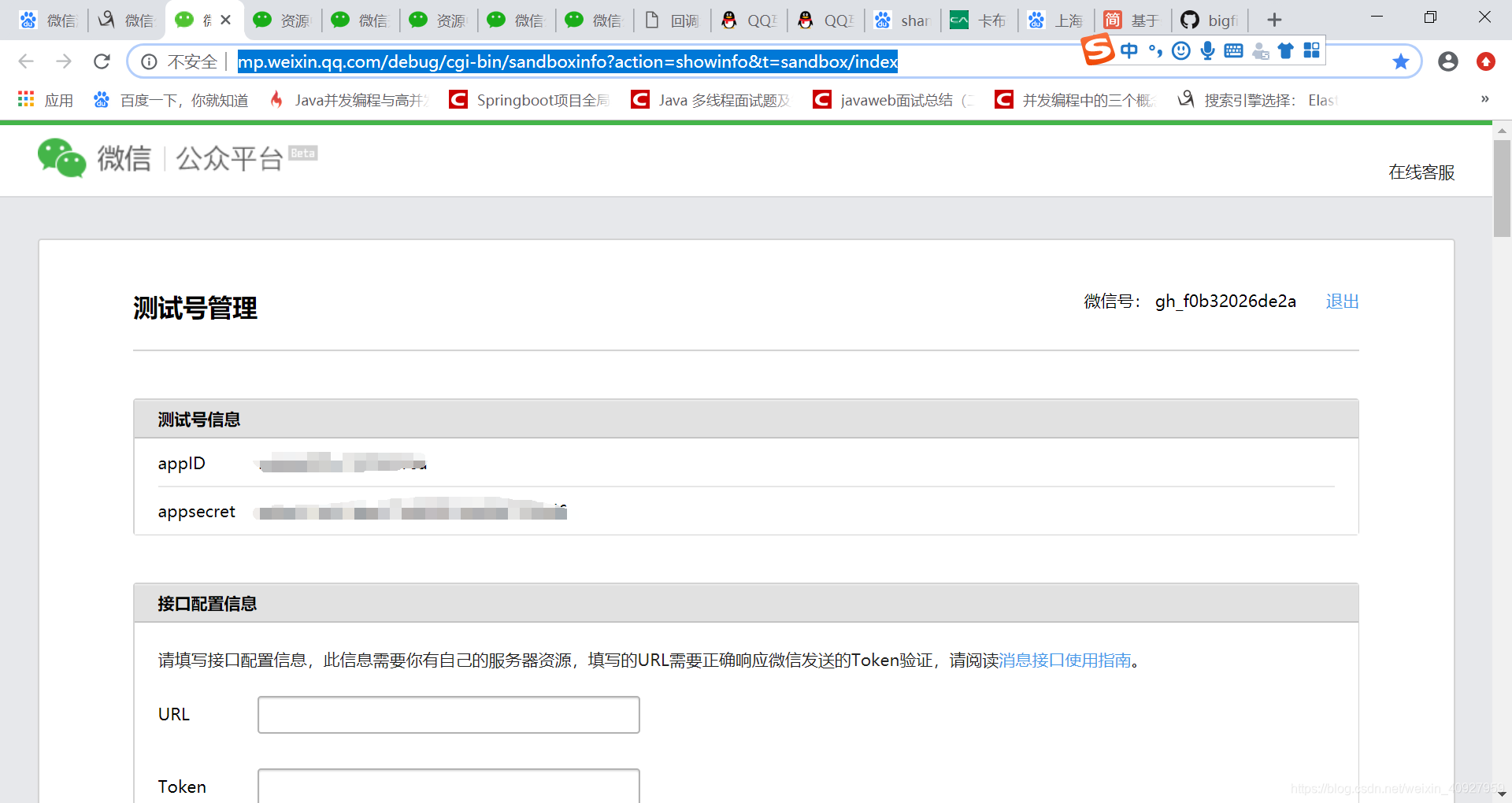Open the 并发编程中的三个概 bookmark
Screen dimensions: 1512x803
tap(1076, 100)
